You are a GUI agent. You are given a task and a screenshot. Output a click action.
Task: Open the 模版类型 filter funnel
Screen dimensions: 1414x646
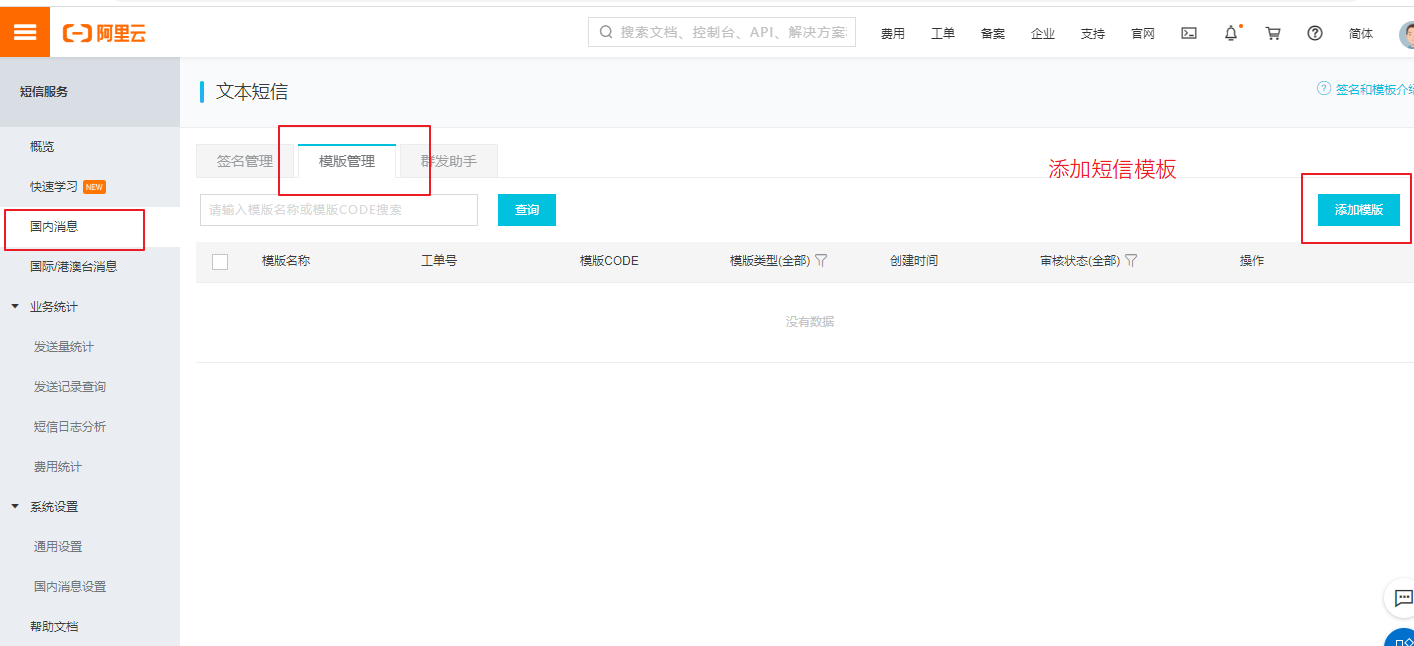click(821, 260)
